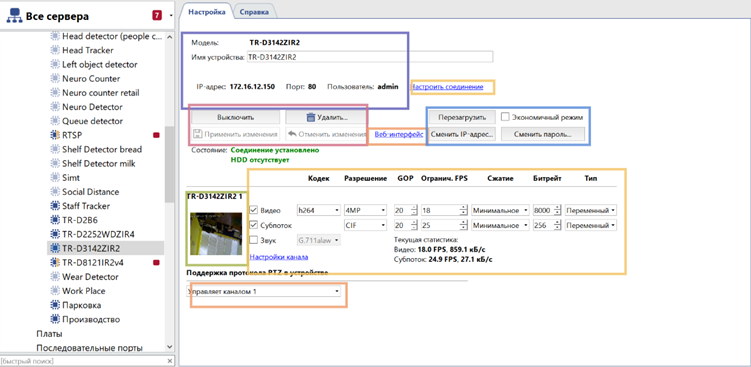Viewport: 751px width, 367px height.
Task: Open the Веб-интерфейс link
Action: pos(398,135)
